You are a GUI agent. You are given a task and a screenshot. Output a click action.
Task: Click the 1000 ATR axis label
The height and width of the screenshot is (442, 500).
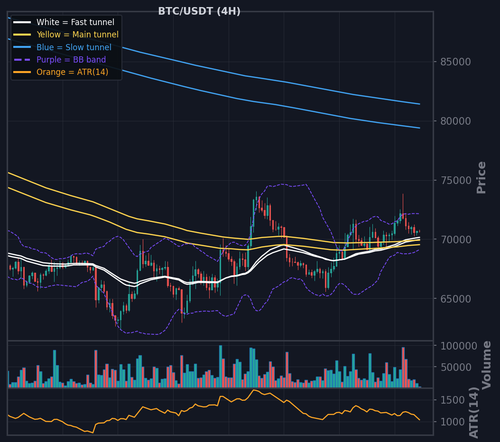pyautogui.click(x=452, y=422)
